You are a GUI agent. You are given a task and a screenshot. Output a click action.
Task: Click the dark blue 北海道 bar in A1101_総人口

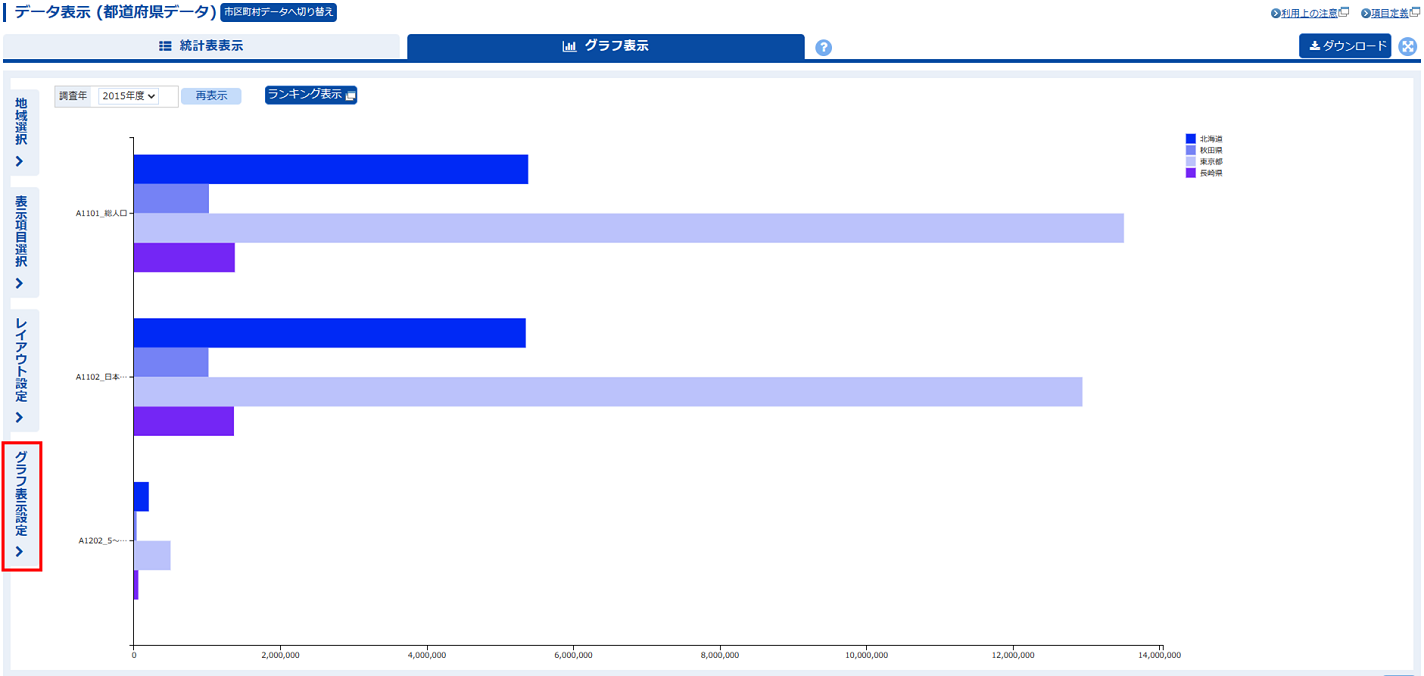pos(331,169)
